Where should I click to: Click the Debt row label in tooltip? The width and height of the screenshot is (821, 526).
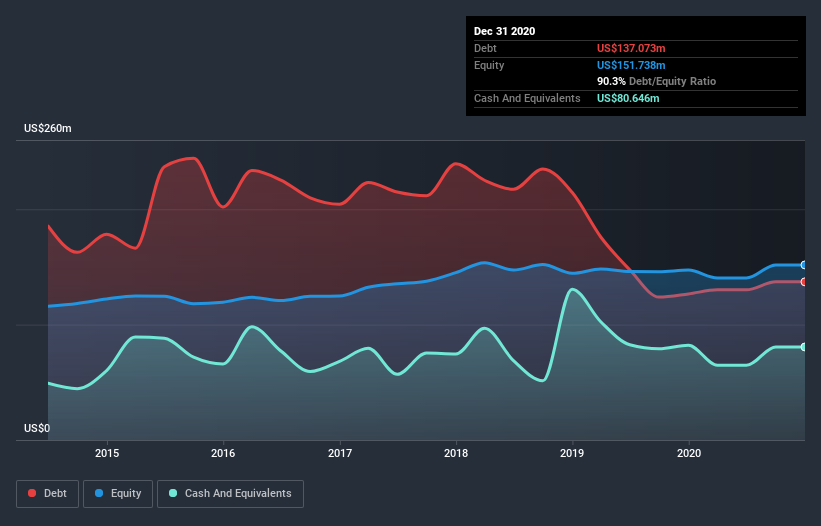(x=485, y=48)
